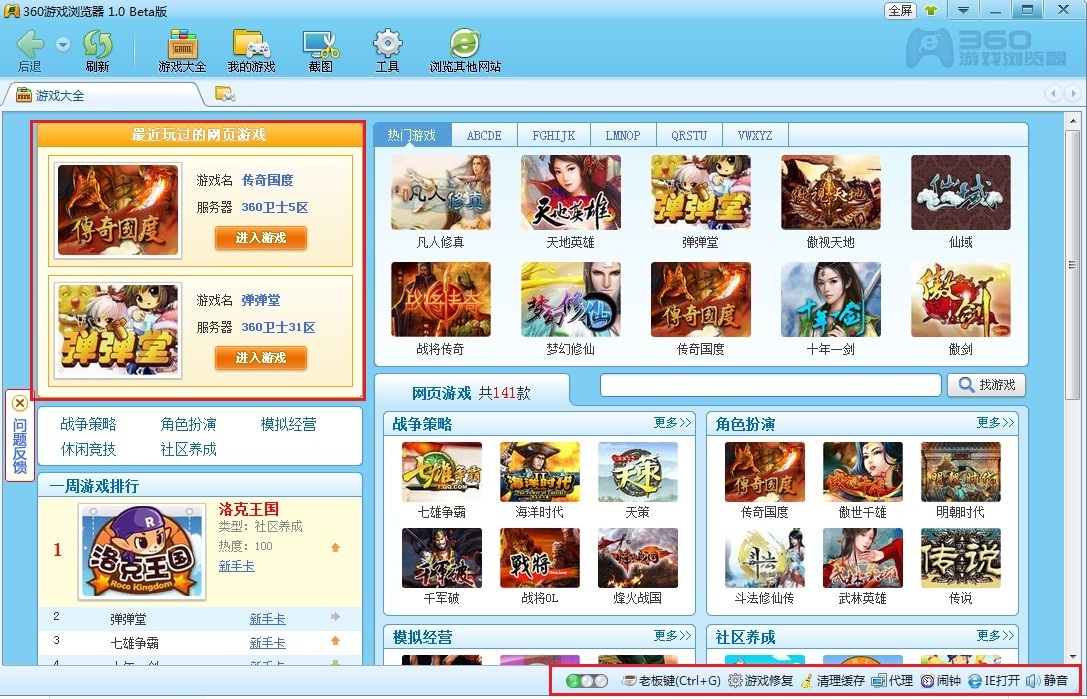The width and height of the screenshot is (1087, 699).
Task: Open 问题反馈 feedback panel
Action: 20,446
